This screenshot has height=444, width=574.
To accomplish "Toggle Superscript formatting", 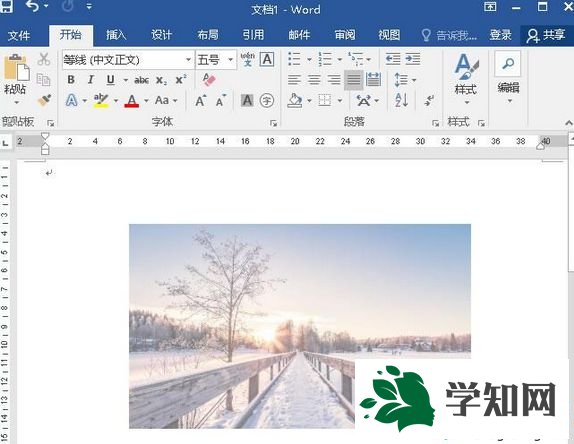I will 181,79.
